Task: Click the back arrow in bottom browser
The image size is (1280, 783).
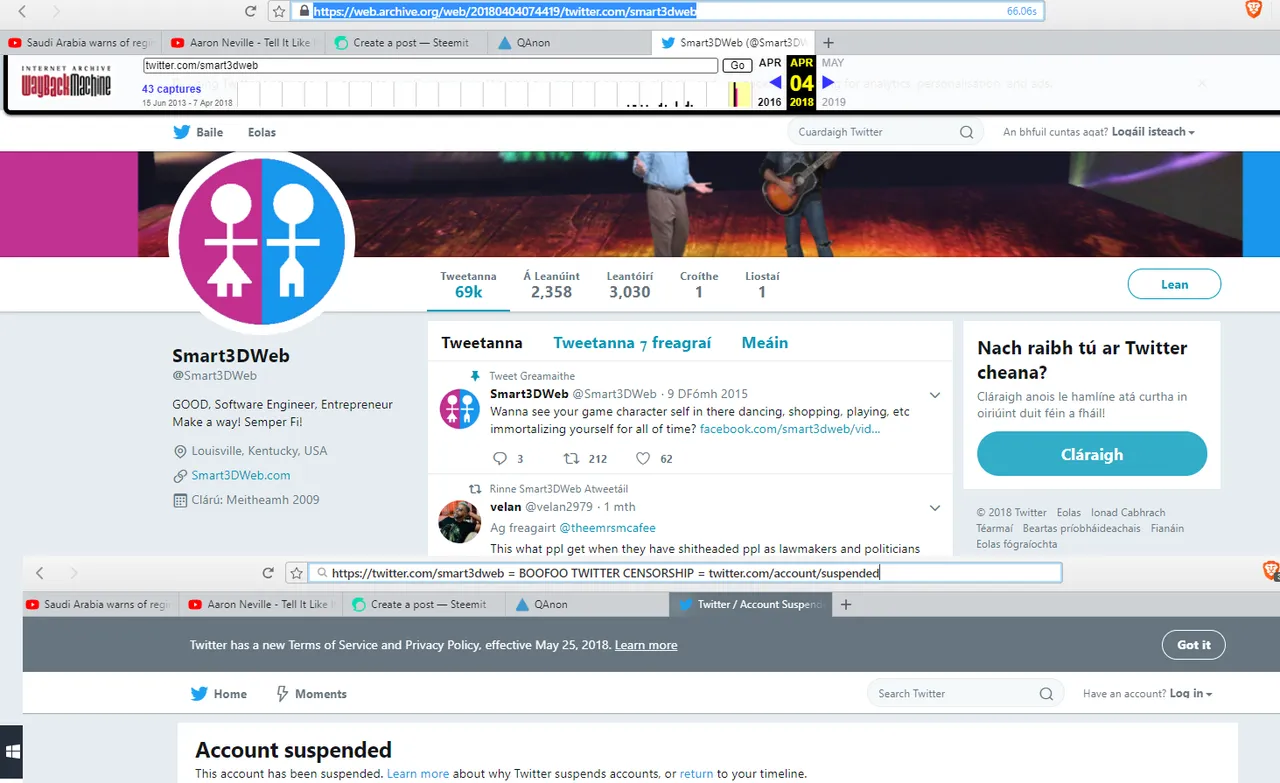Action: (x=39, y=573)
